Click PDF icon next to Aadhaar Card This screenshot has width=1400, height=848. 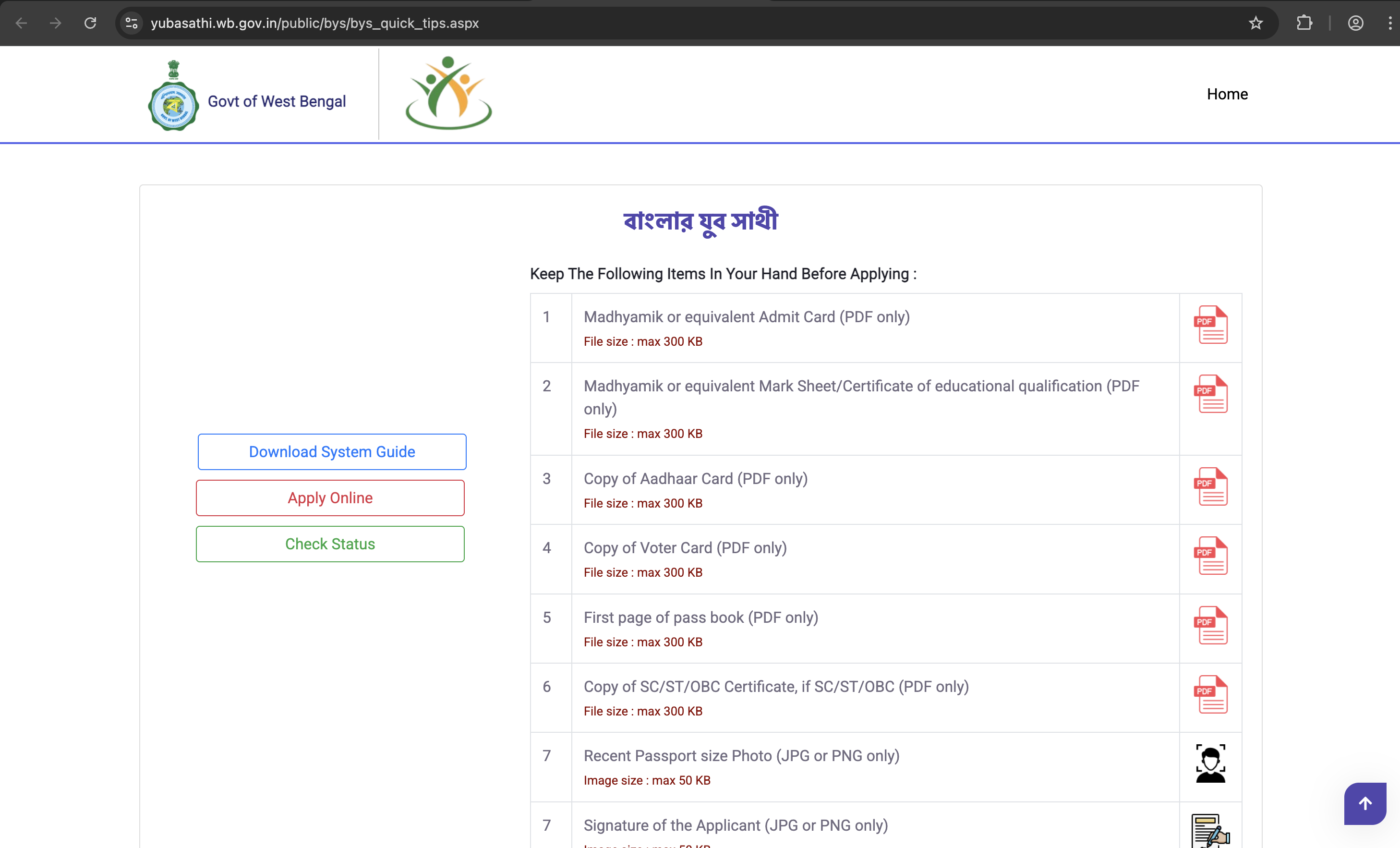[x=1210, y=486]
